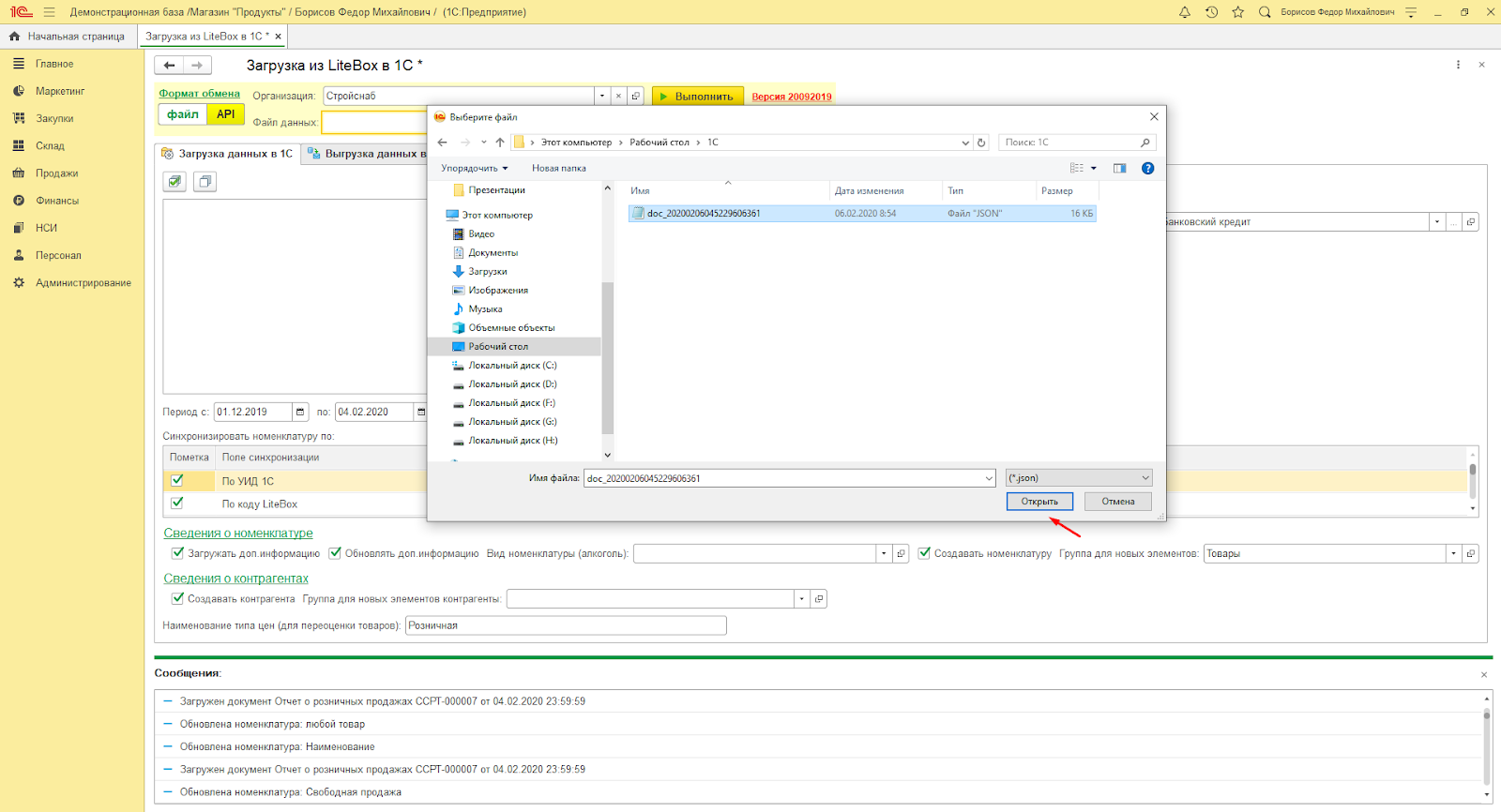
Task: Open Маркетинг section in sidebar
Action: (60, 91)
